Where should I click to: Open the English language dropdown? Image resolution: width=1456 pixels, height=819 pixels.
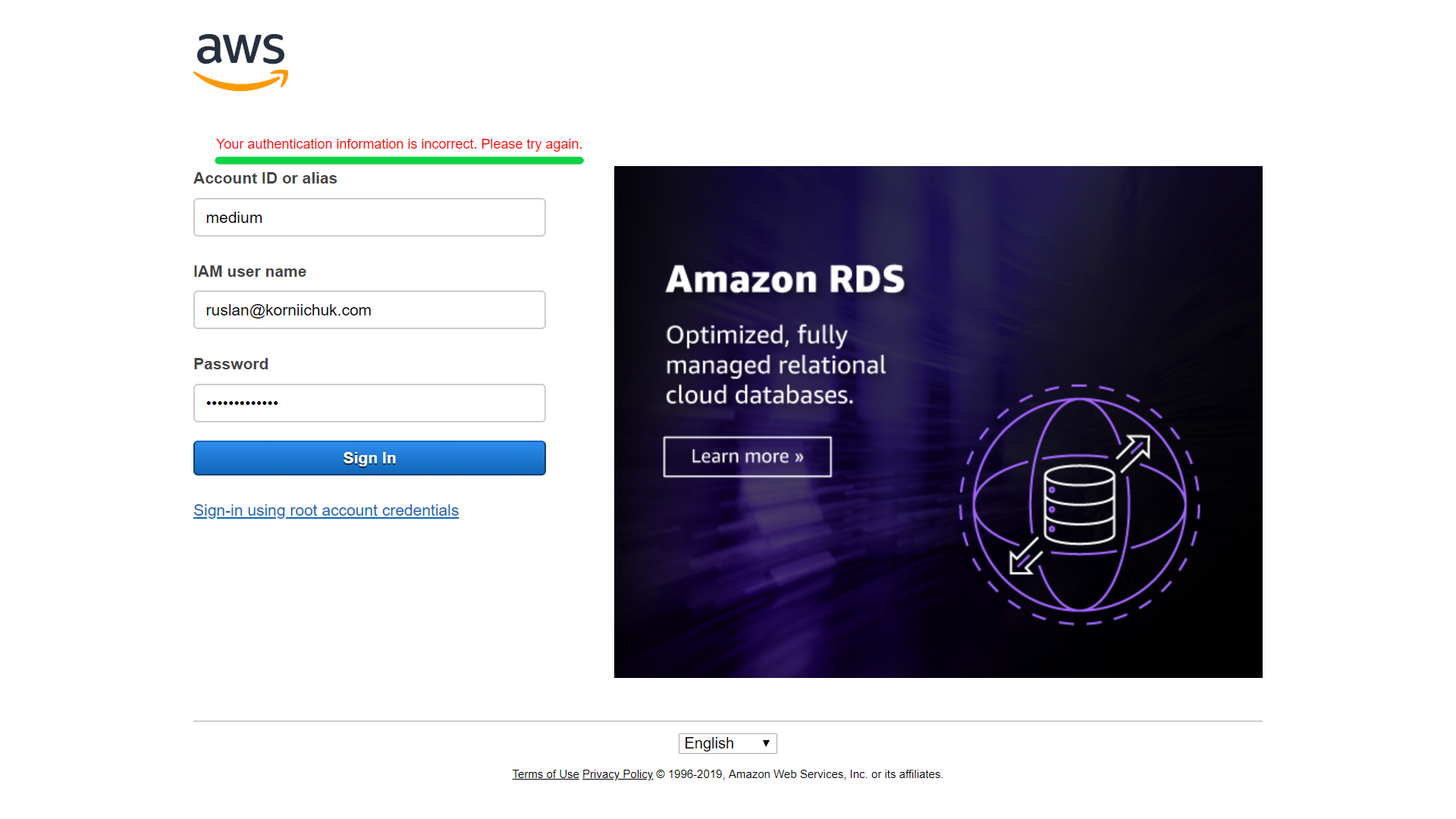click(727, 743)
